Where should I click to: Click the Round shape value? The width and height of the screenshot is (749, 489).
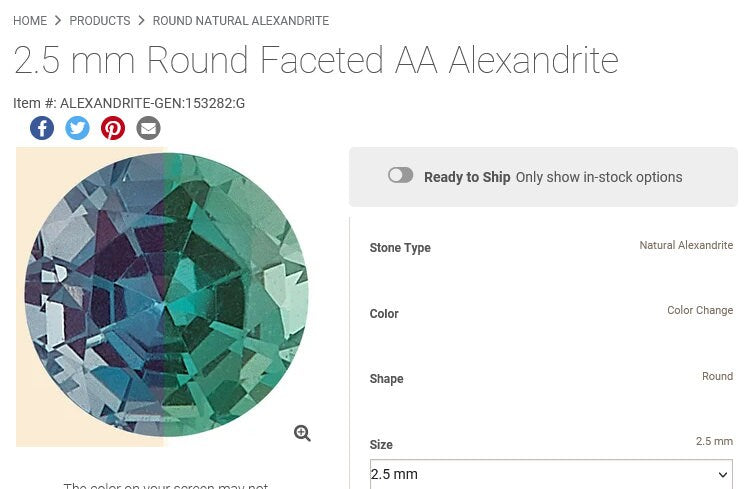(x=717, y=376)
